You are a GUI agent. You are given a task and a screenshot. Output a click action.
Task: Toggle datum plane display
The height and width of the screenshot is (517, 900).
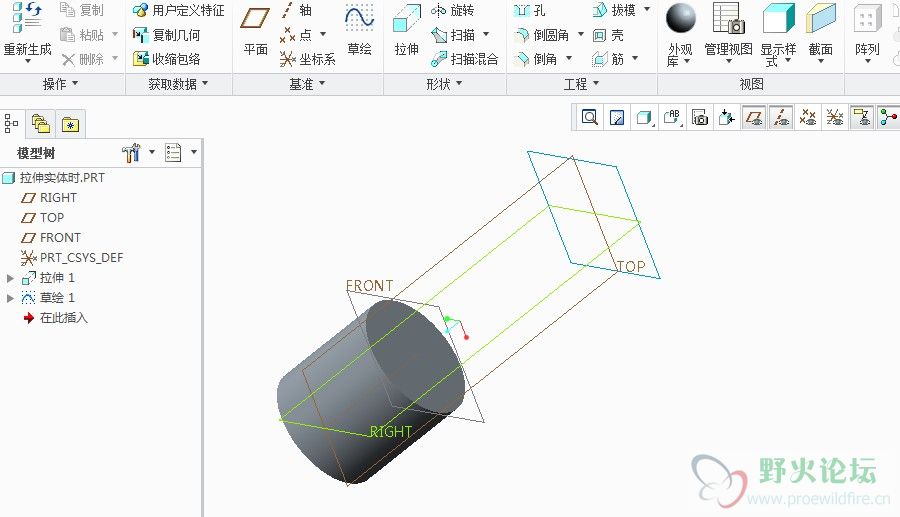754,118
